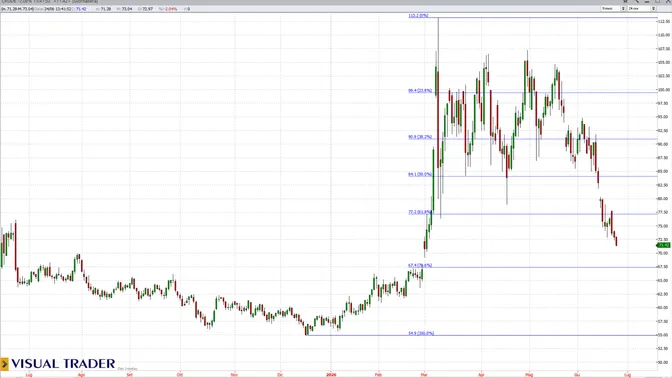Click the green current price tag 71.42
The width and height of the screenshot is (672, 378).
[x=663, y=245]
